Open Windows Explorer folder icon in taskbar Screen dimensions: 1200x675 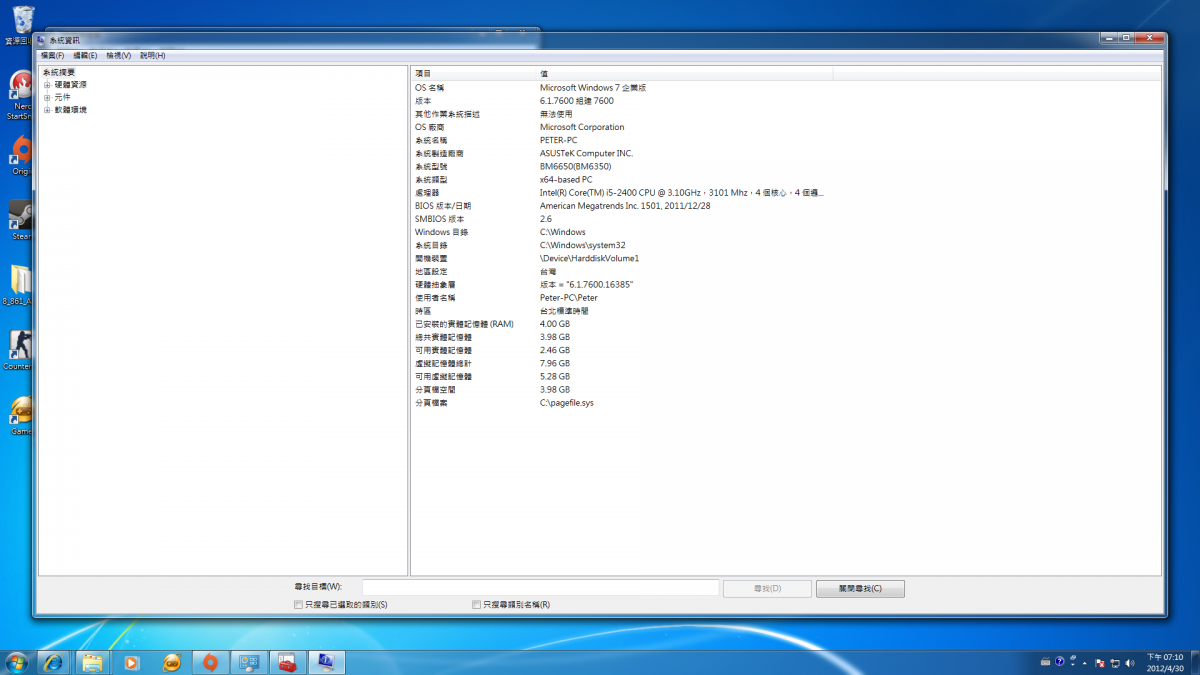pyautogui.click(x=91, y=662)
